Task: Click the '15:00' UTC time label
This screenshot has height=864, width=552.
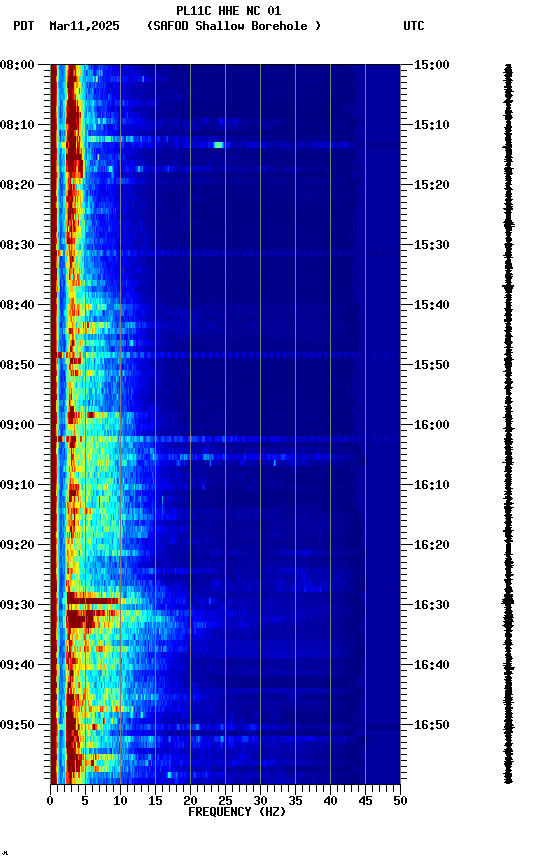Action: (x=431, y=65)
